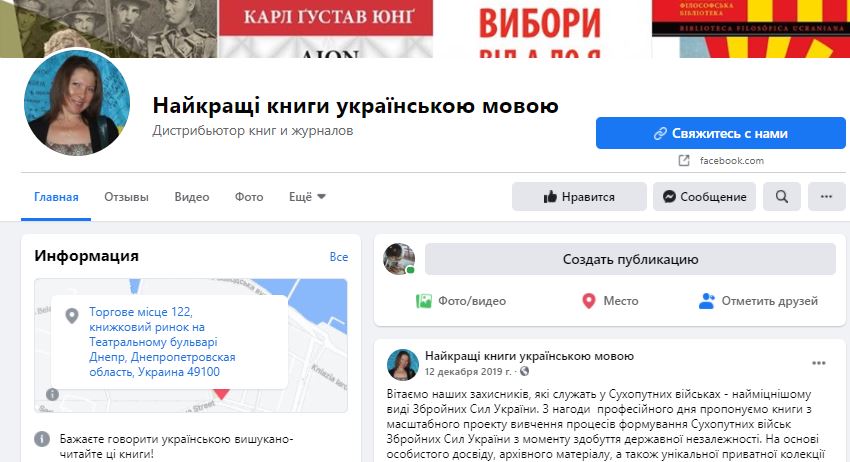
Task: Open the Видео tab
Action: point(192,197)
